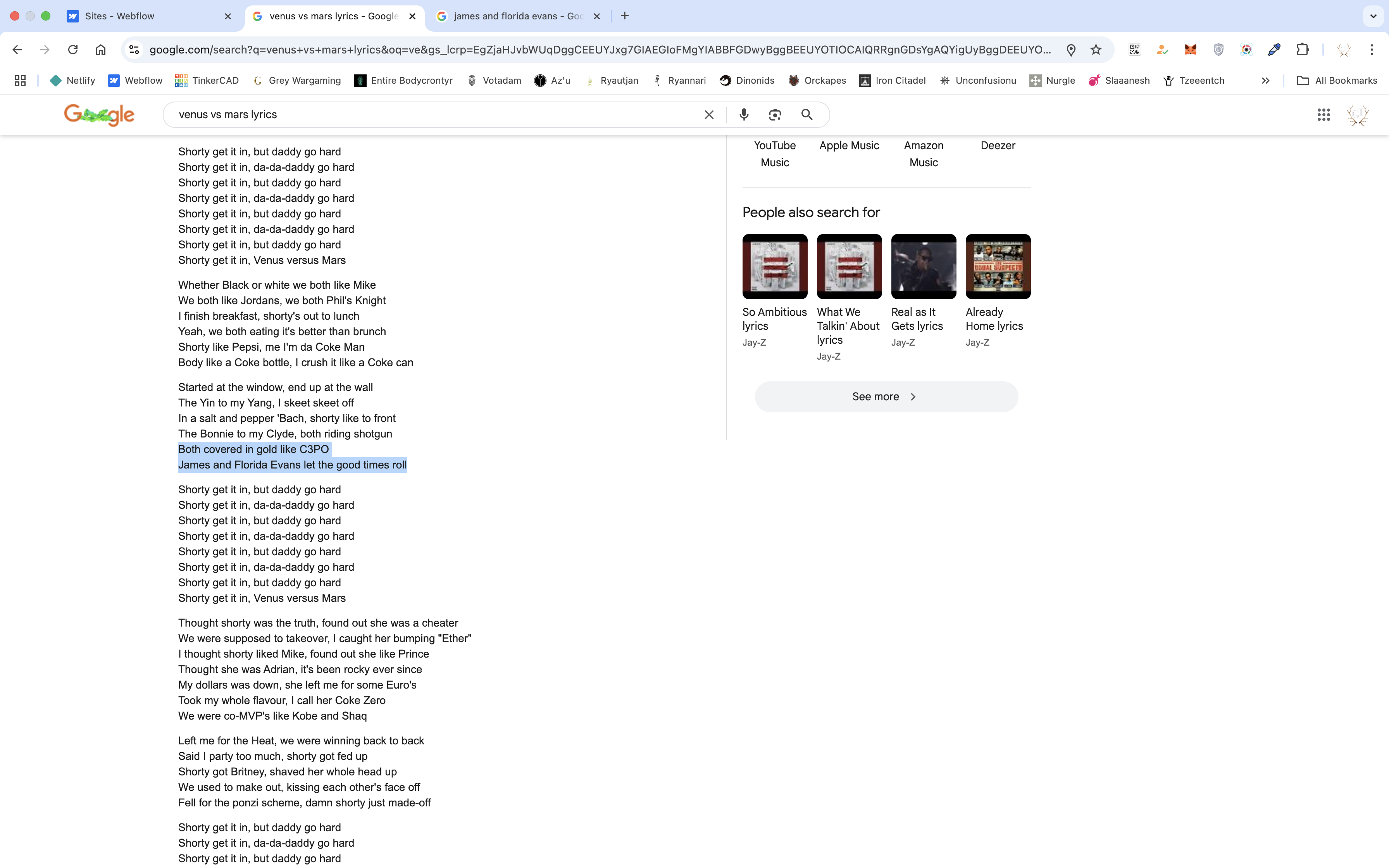This screenshot has width=1389, height=868.
Task: Open the Google apps grid
Action: (1324, 115)
